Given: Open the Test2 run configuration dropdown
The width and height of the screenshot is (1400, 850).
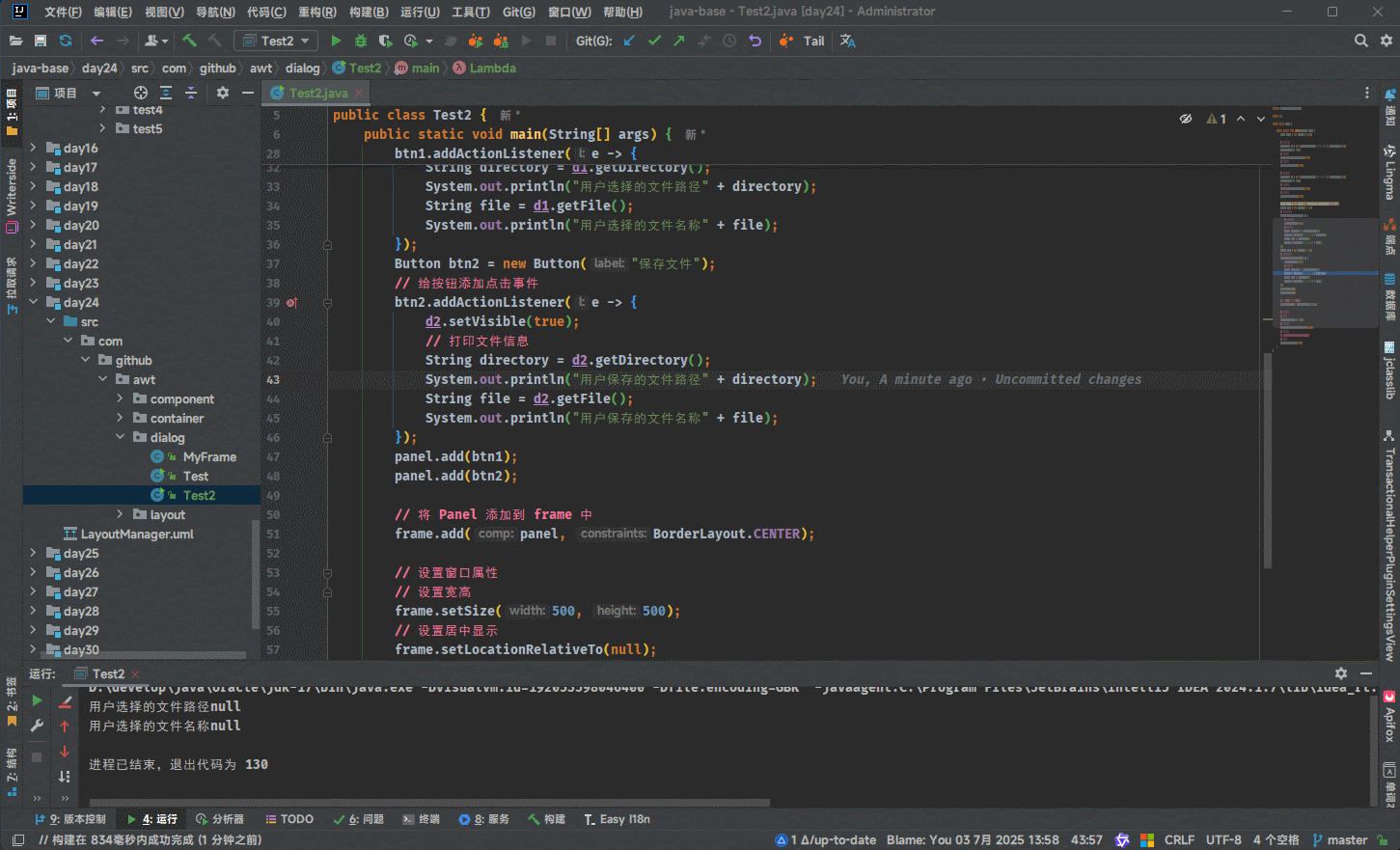Looking at the screenshot, I should (276, 41).
